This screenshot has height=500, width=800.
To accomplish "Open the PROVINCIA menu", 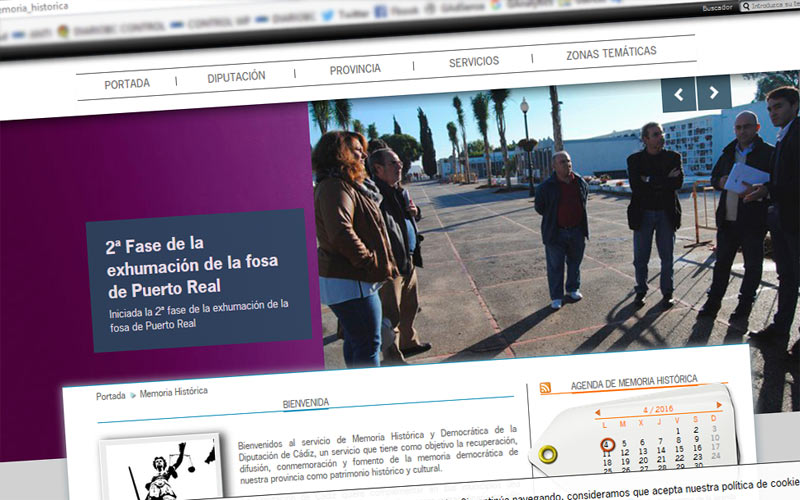I will click(355, 69).
